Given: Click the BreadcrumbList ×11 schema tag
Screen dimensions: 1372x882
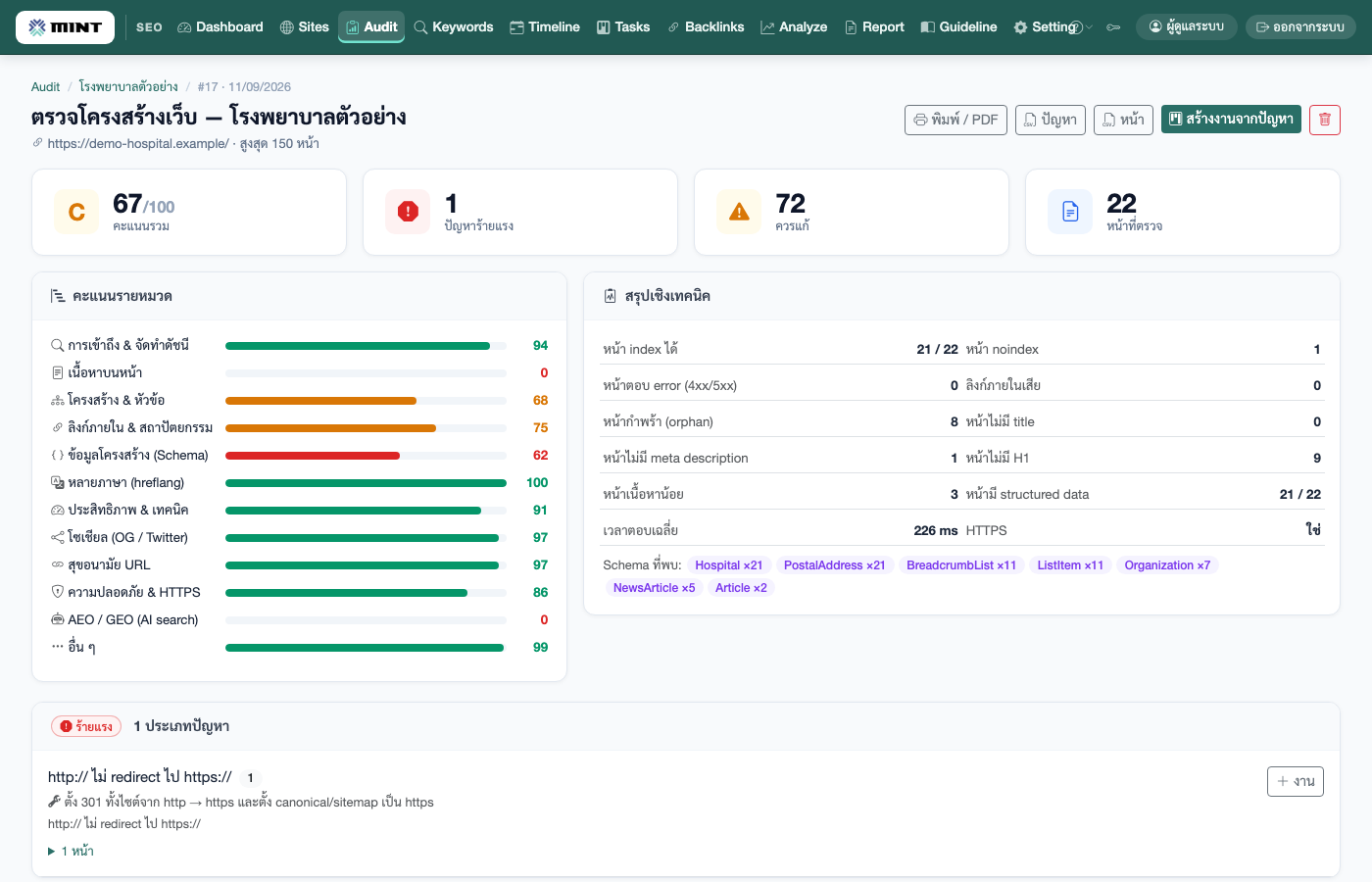Looking at the screenshot, I should click(961, 565).
